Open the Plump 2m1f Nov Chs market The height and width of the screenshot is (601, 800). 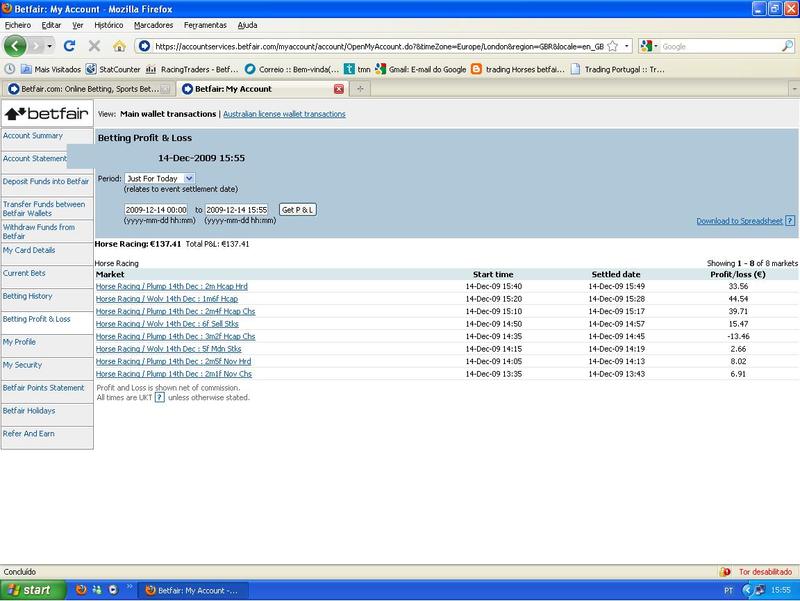[x=174, y=374]
